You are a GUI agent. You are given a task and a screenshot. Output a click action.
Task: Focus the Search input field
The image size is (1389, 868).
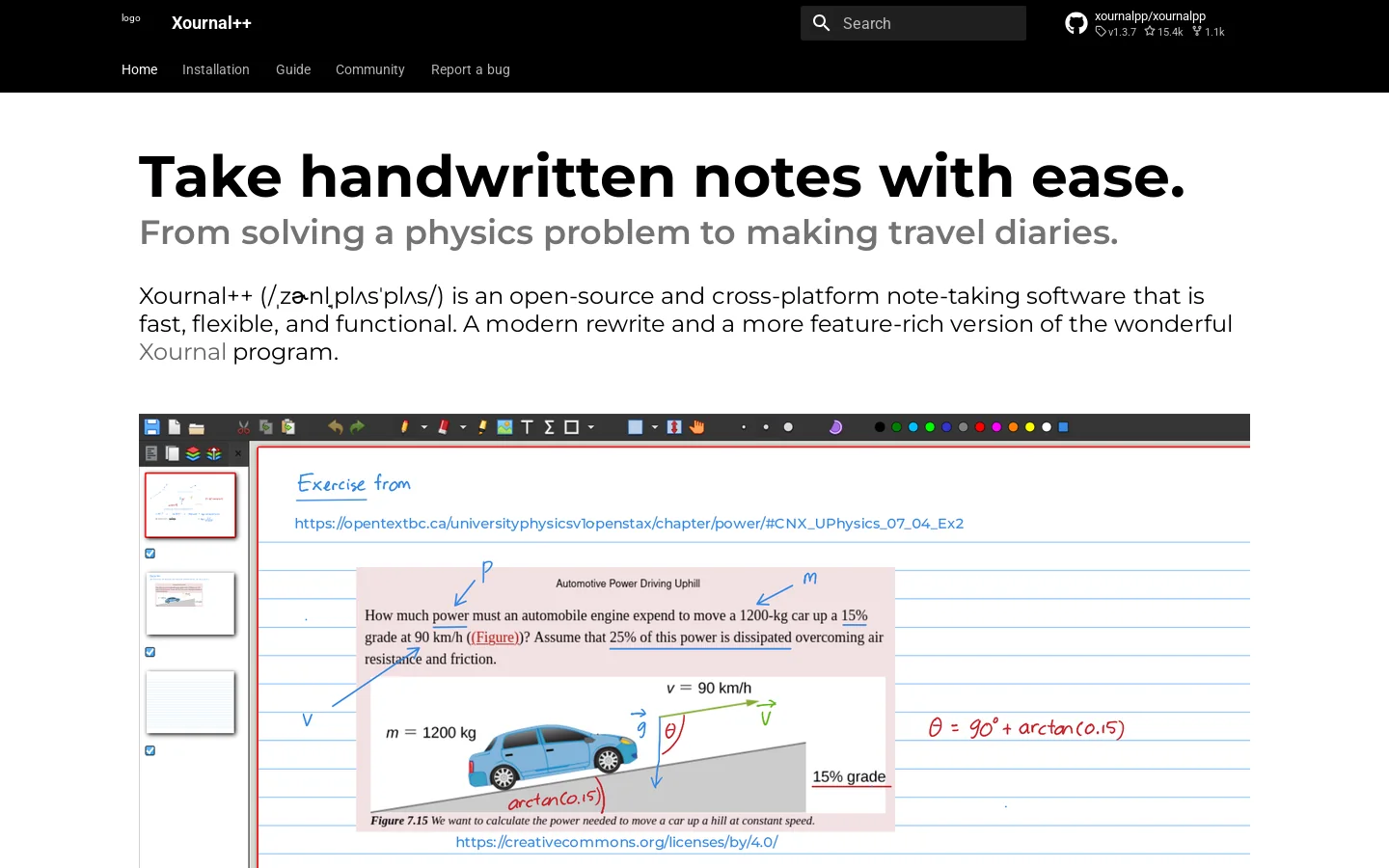pyautogui.click(x=913, y=23)
